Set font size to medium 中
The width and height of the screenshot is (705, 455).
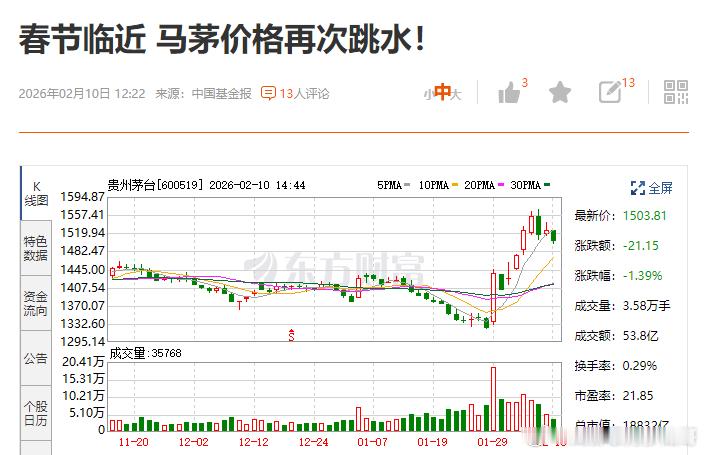[x=443, y=92]
